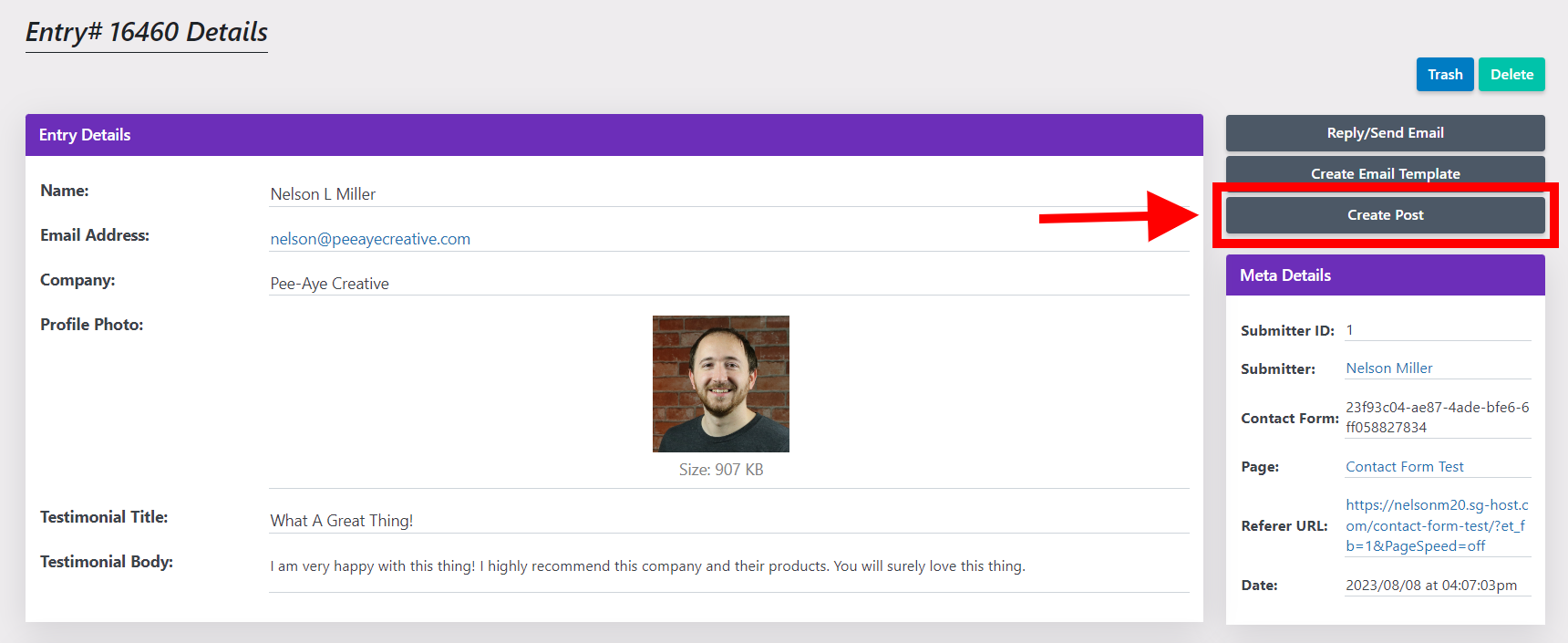Click the Meta Details panel header
The height and width of the screenshot is (643, 1568).
point(1385,275)
